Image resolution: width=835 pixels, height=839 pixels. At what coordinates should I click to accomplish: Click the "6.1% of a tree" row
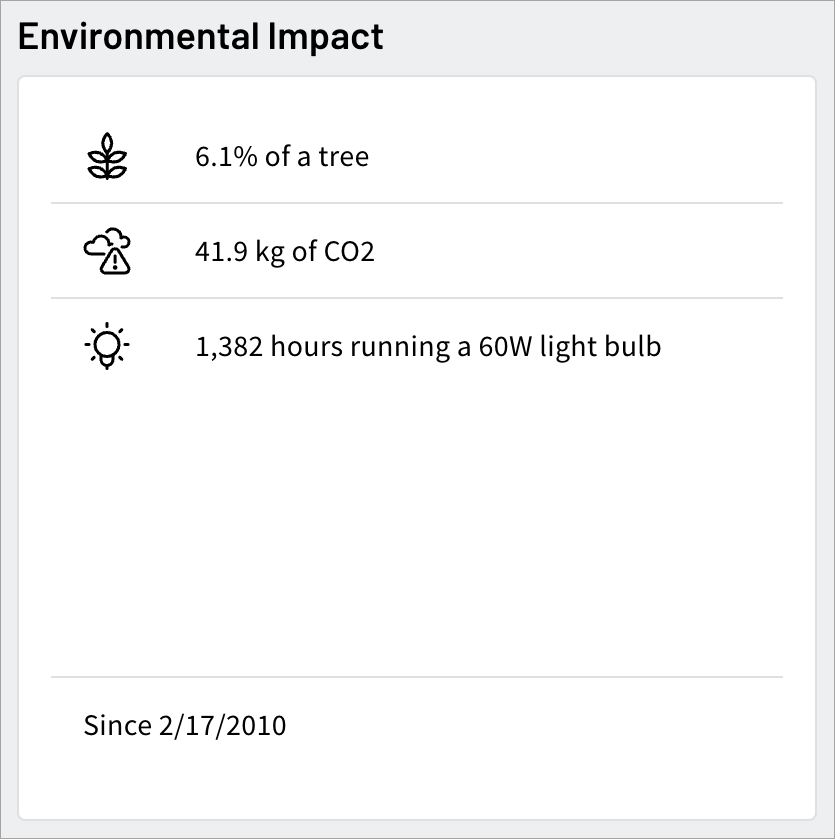pos(417,156)
